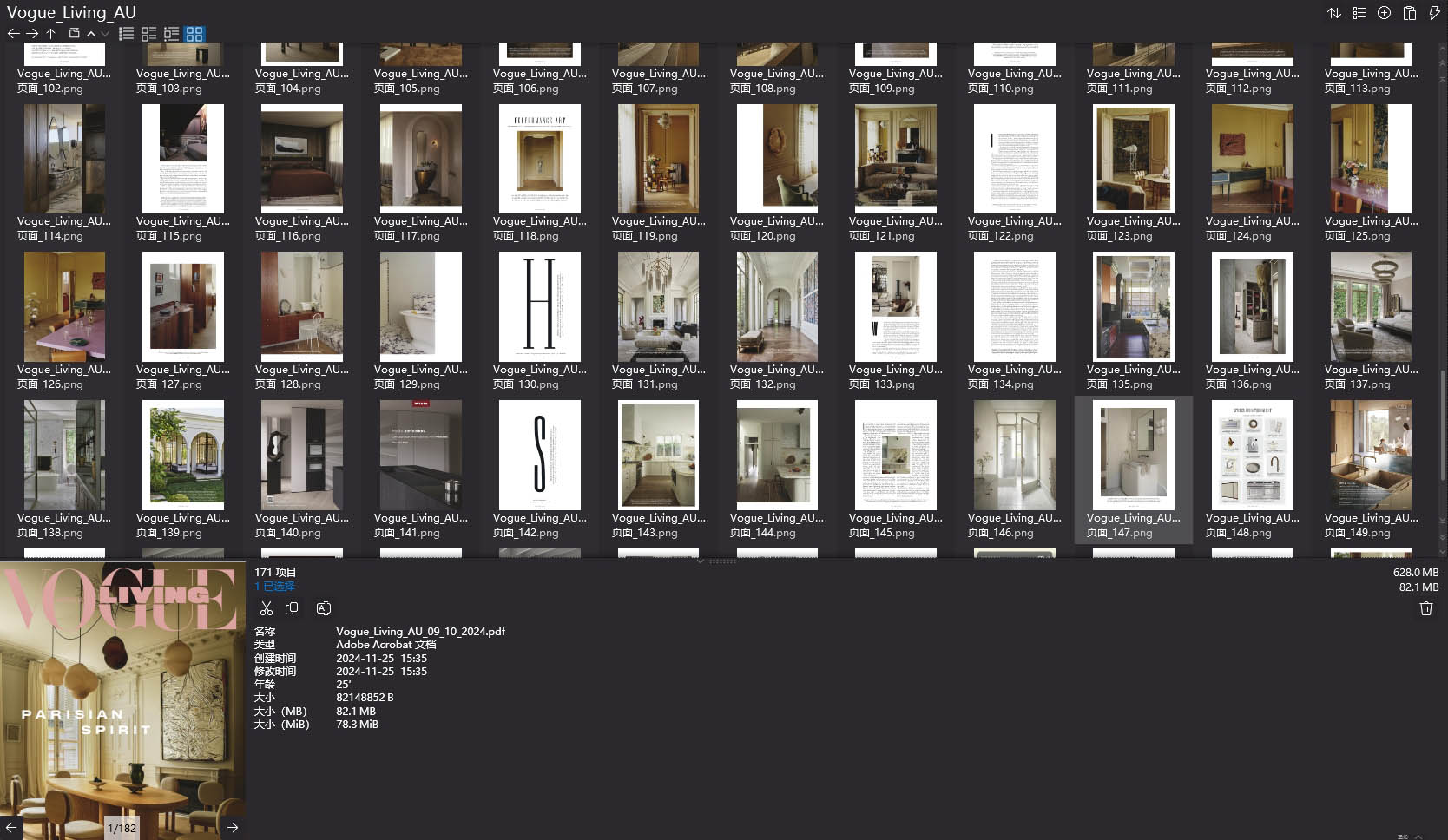Screen dimensions: 1448x840
Task: Open the folder tab icon in toolbar
Action: pos(75,34)
